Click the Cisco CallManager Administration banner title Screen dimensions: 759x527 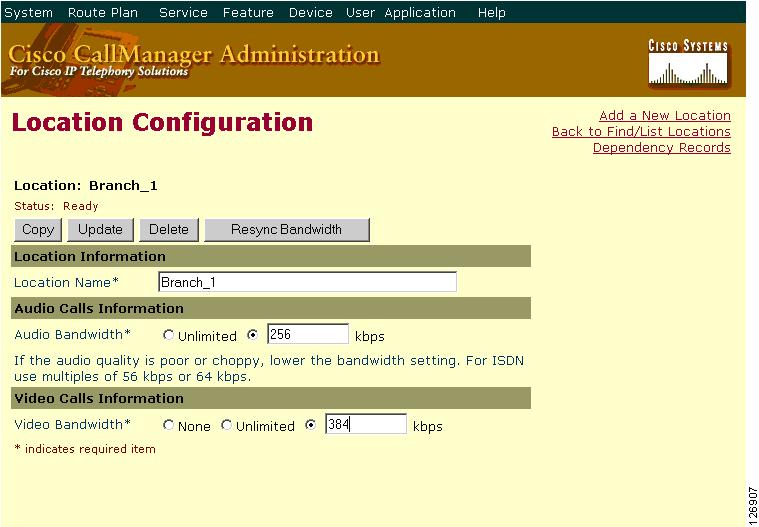pyautogui.click(x=194, y=54)
